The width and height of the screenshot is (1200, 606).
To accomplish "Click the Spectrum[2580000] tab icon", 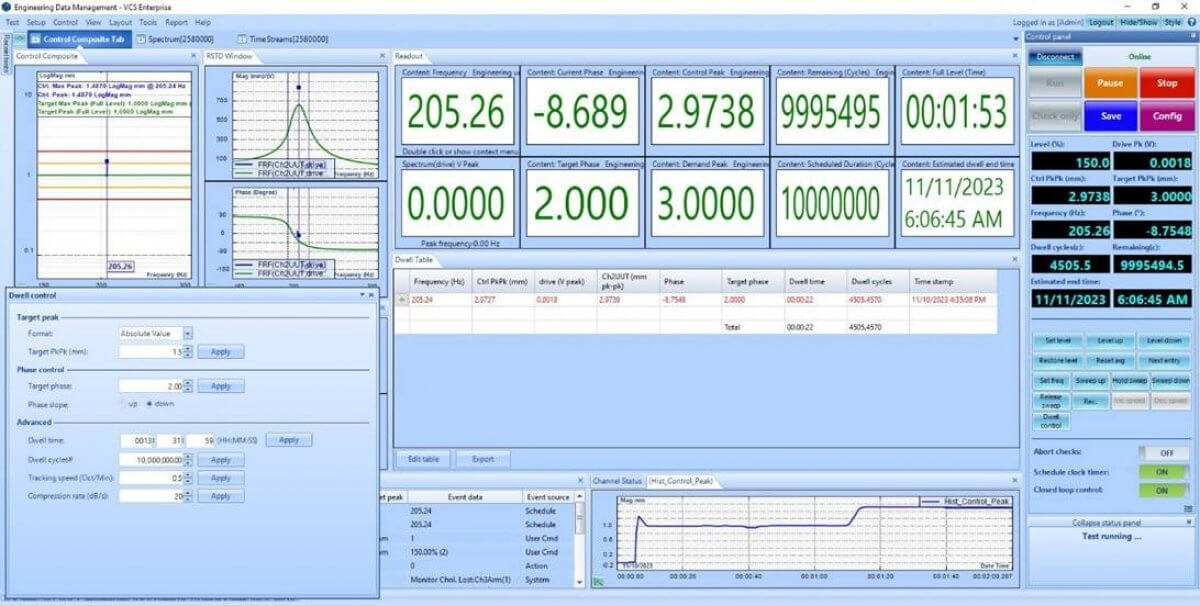I will click(139, 39).
